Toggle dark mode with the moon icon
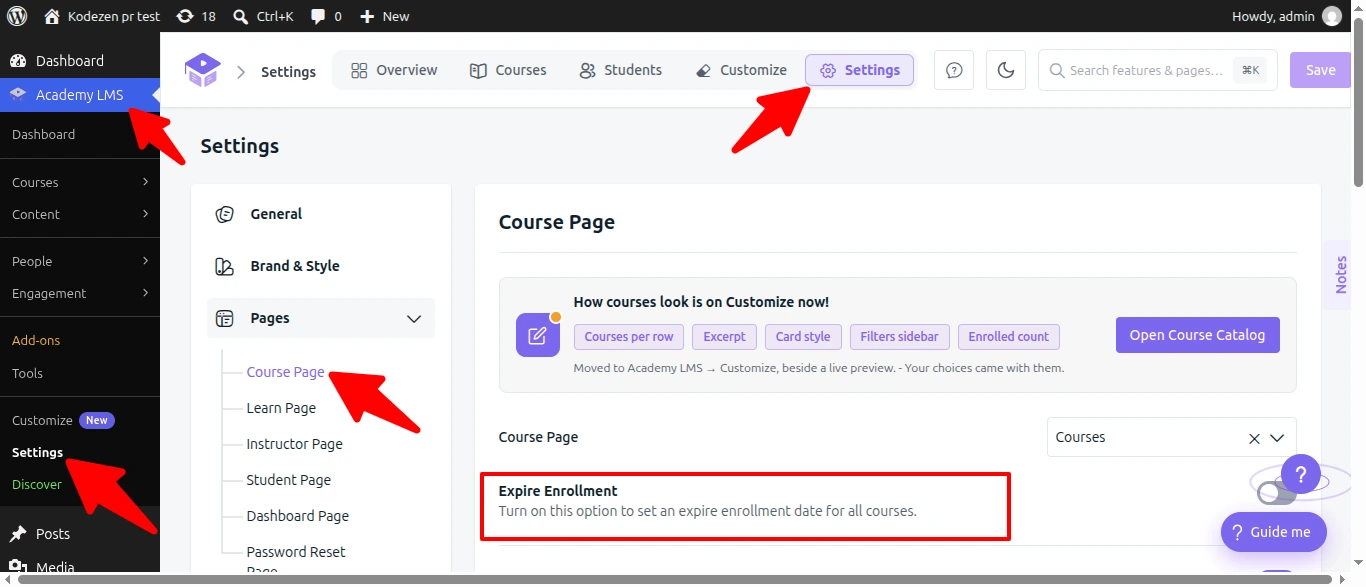1366x587 pixels. tap(1006, 70)
